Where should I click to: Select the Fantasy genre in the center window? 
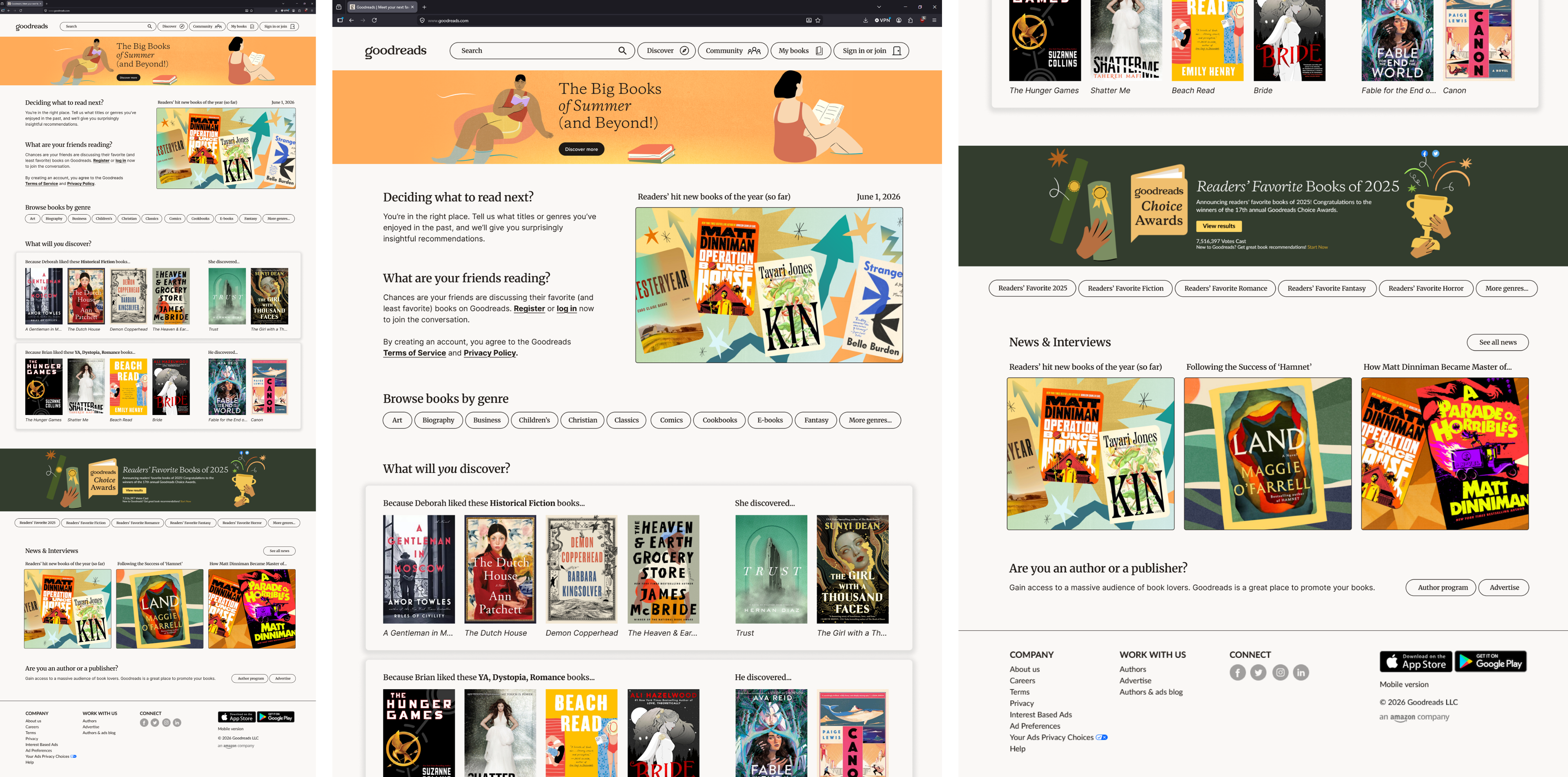click(x=816, y=420)
